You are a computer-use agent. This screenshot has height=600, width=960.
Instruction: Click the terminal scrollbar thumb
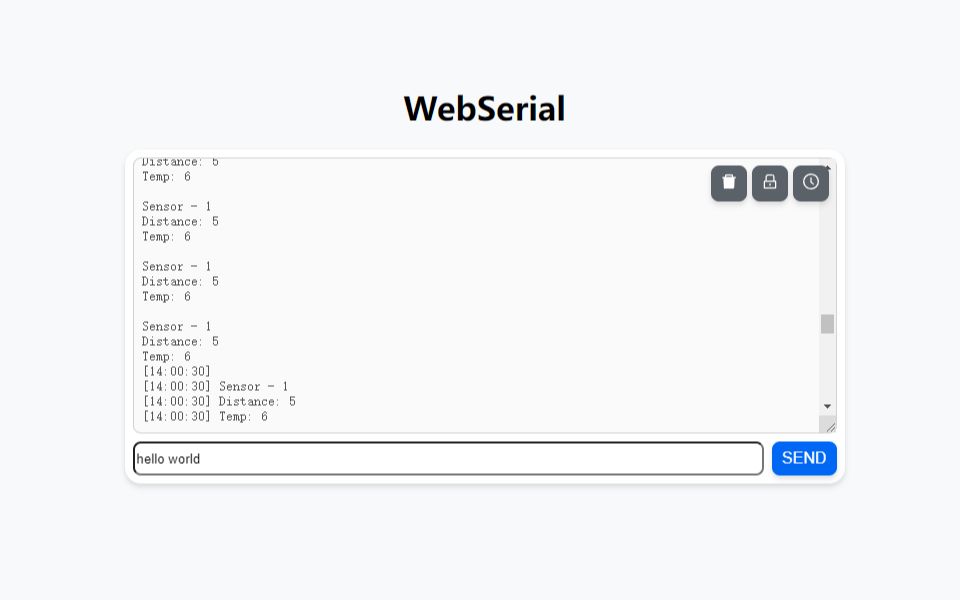point(827,324)
